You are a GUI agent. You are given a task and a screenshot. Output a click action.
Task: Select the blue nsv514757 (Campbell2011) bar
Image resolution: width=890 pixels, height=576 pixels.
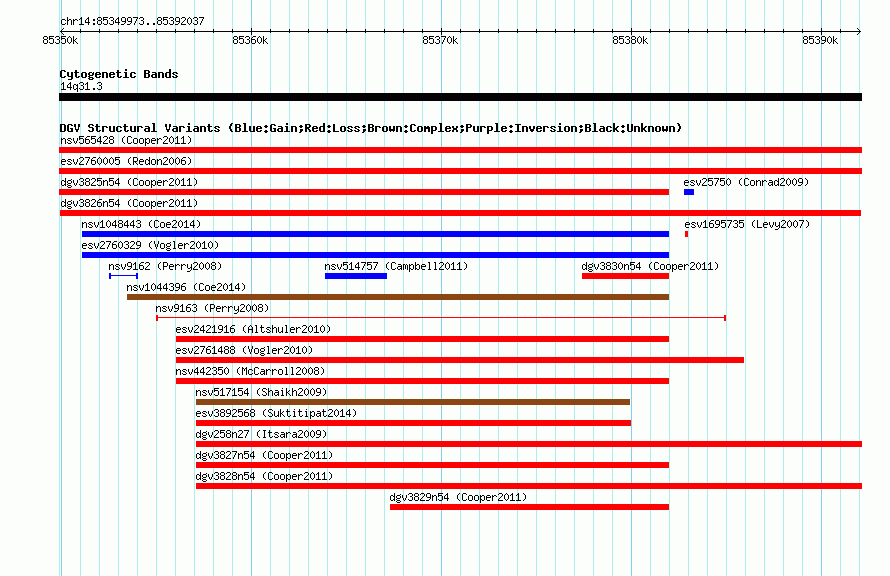point(356,276)
